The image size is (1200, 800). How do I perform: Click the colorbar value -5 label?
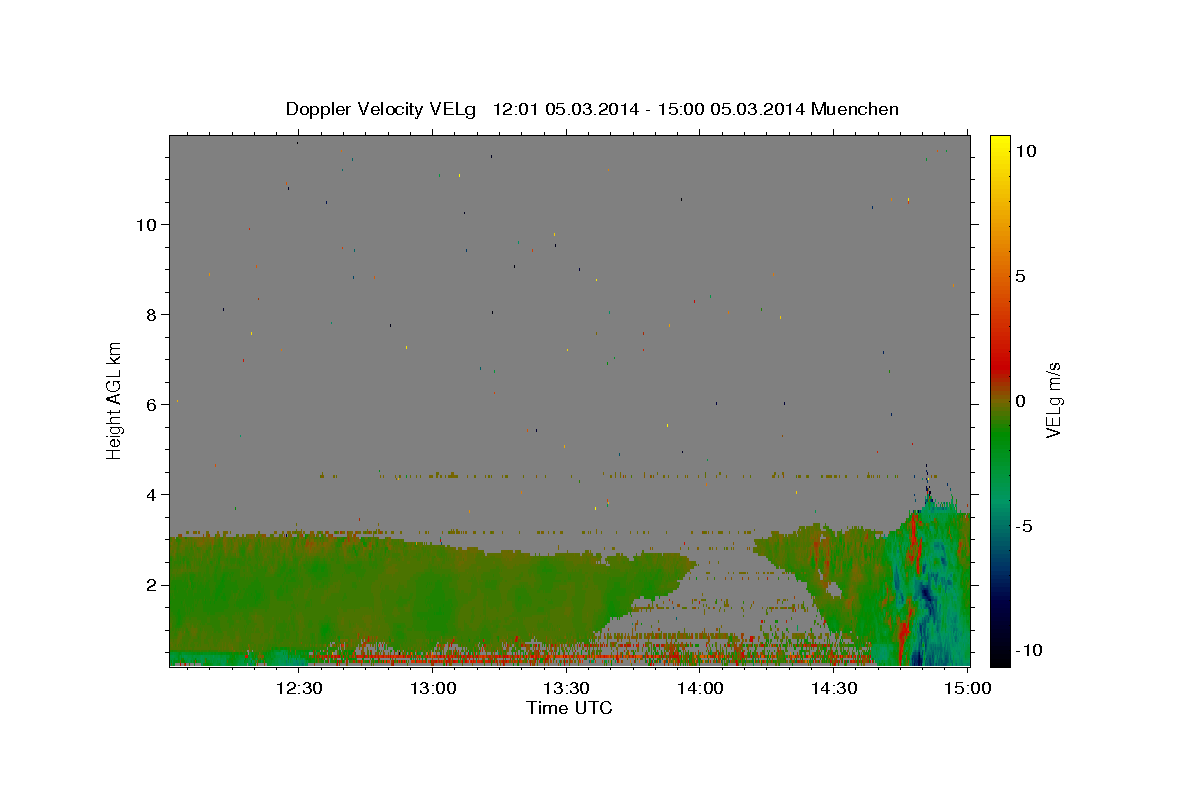click(1024, 526)
